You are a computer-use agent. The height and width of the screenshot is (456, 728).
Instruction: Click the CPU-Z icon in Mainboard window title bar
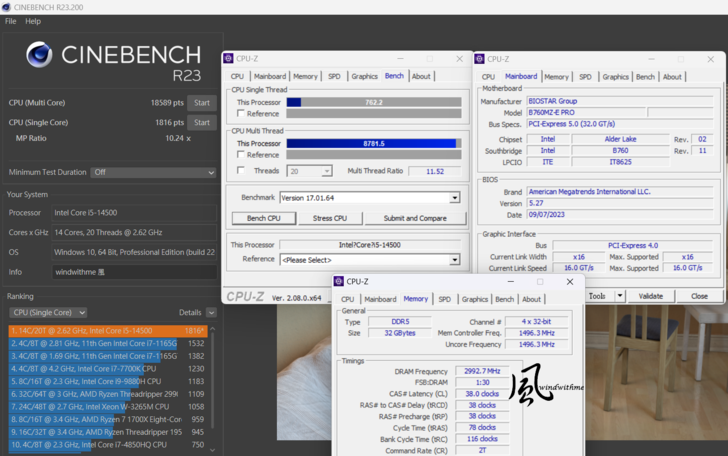(480, 59)
